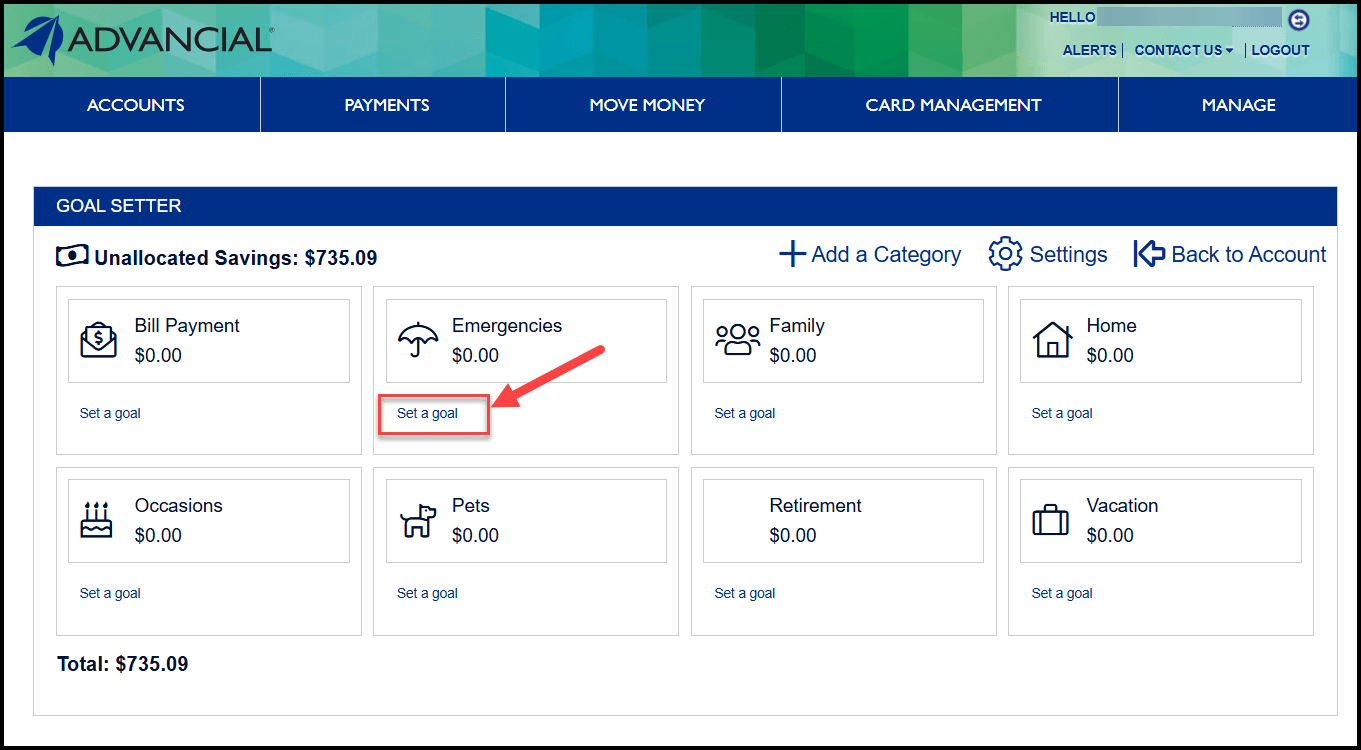The width and height of the screenshot is (1361, 750).
Task: Click the plus icon to add a category
Action: 792,254
